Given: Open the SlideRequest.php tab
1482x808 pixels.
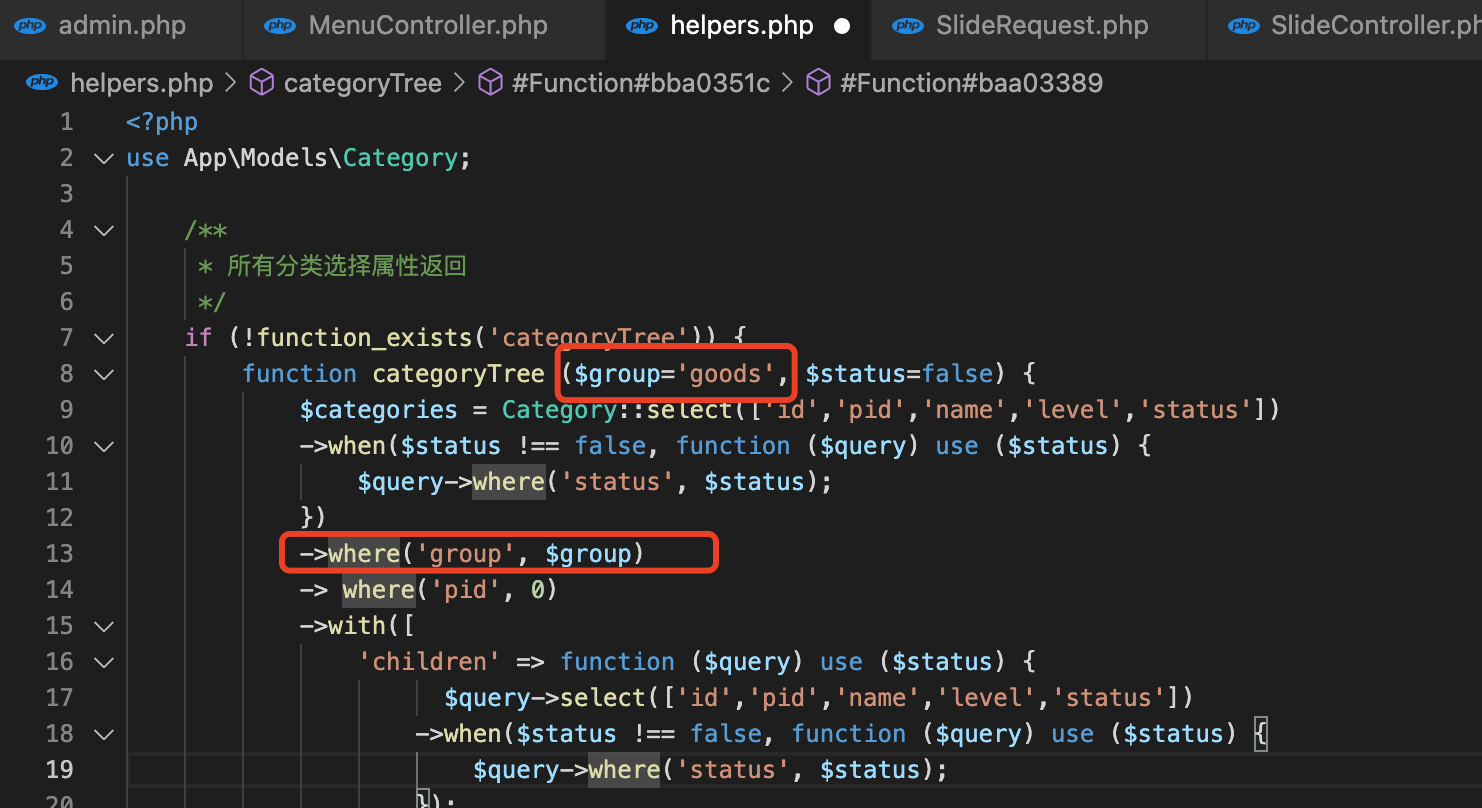Looking at the screenshot, I should click(1040, 26).
